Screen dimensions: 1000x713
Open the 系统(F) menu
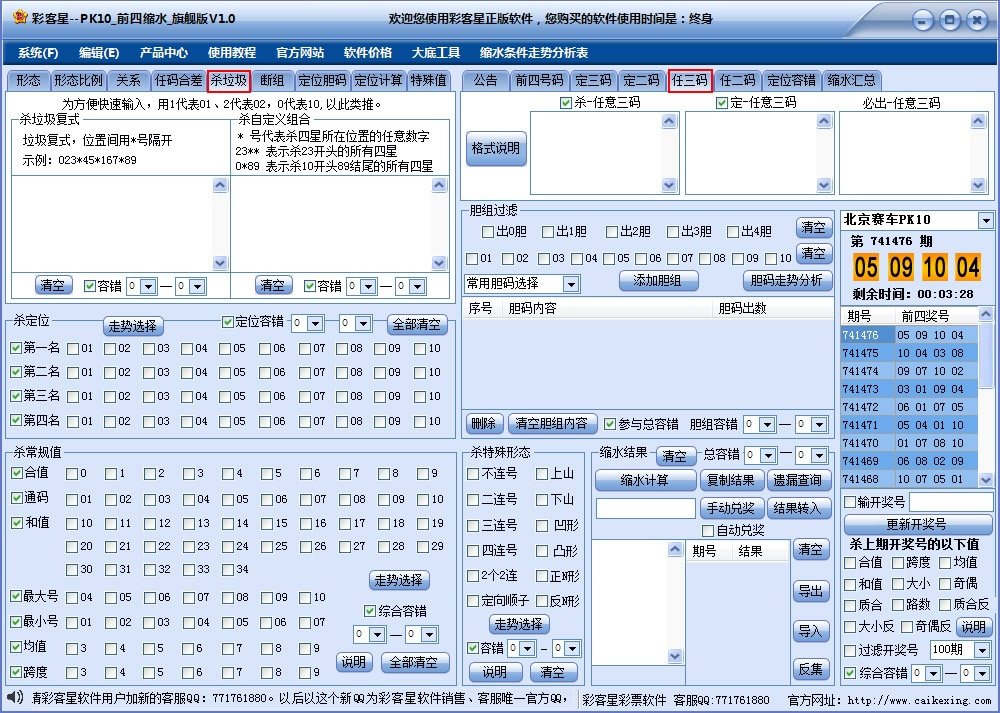(36, 52)
